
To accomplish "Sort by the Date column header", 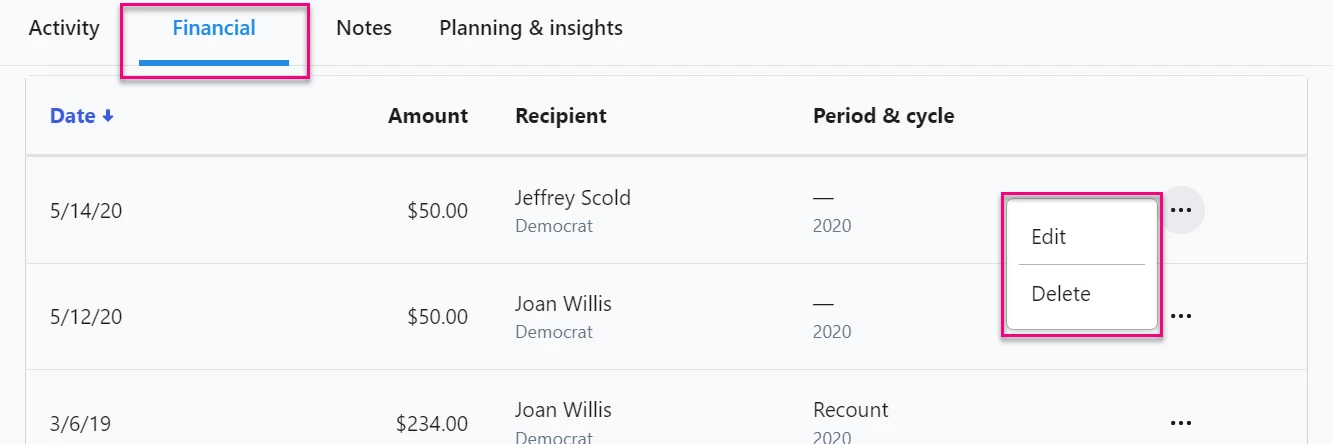I will (73, 116).
